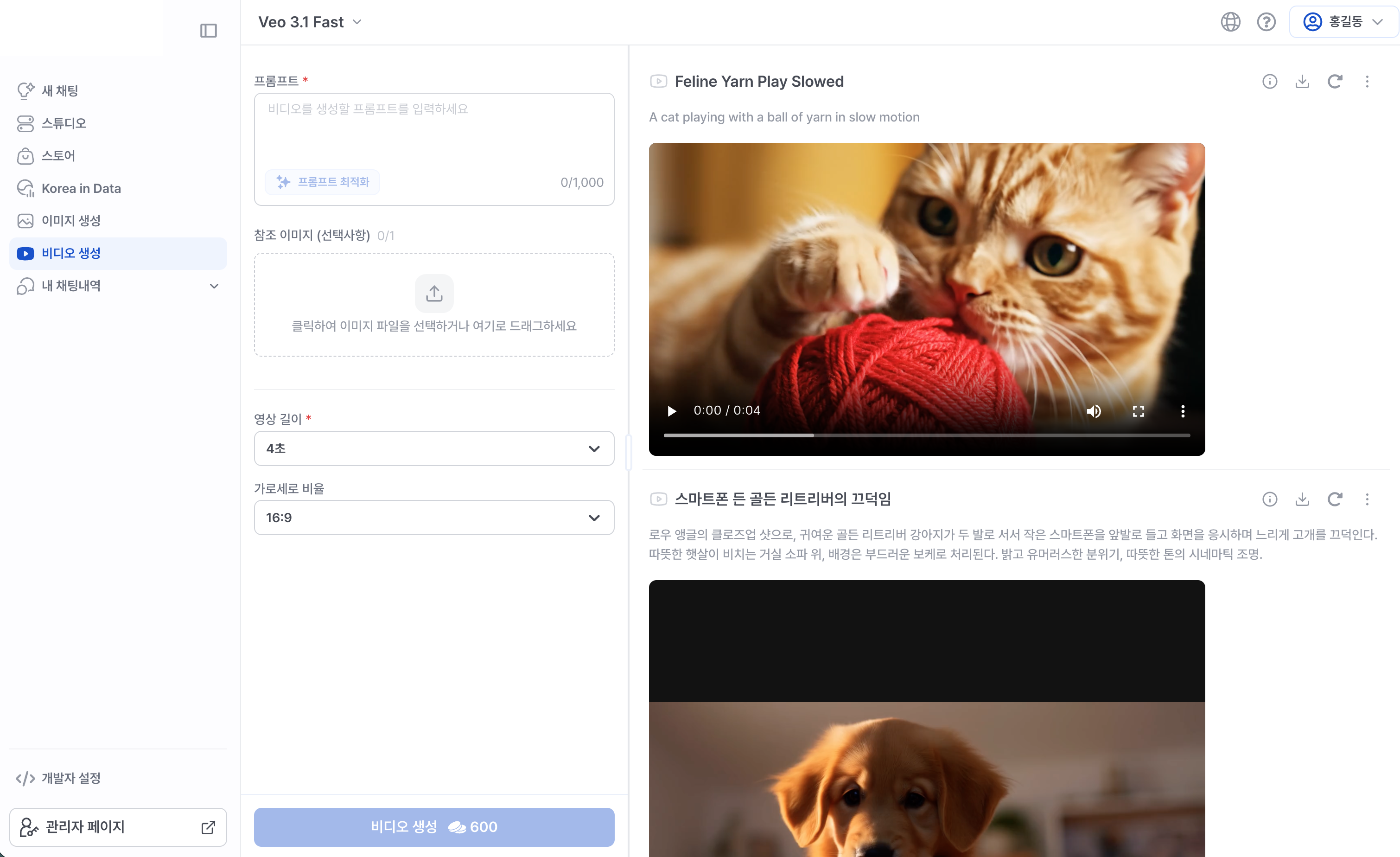Viewport: 1400px width, 857px height.
Task: Open 관리자 페이지 link
Action: (118, 827)
